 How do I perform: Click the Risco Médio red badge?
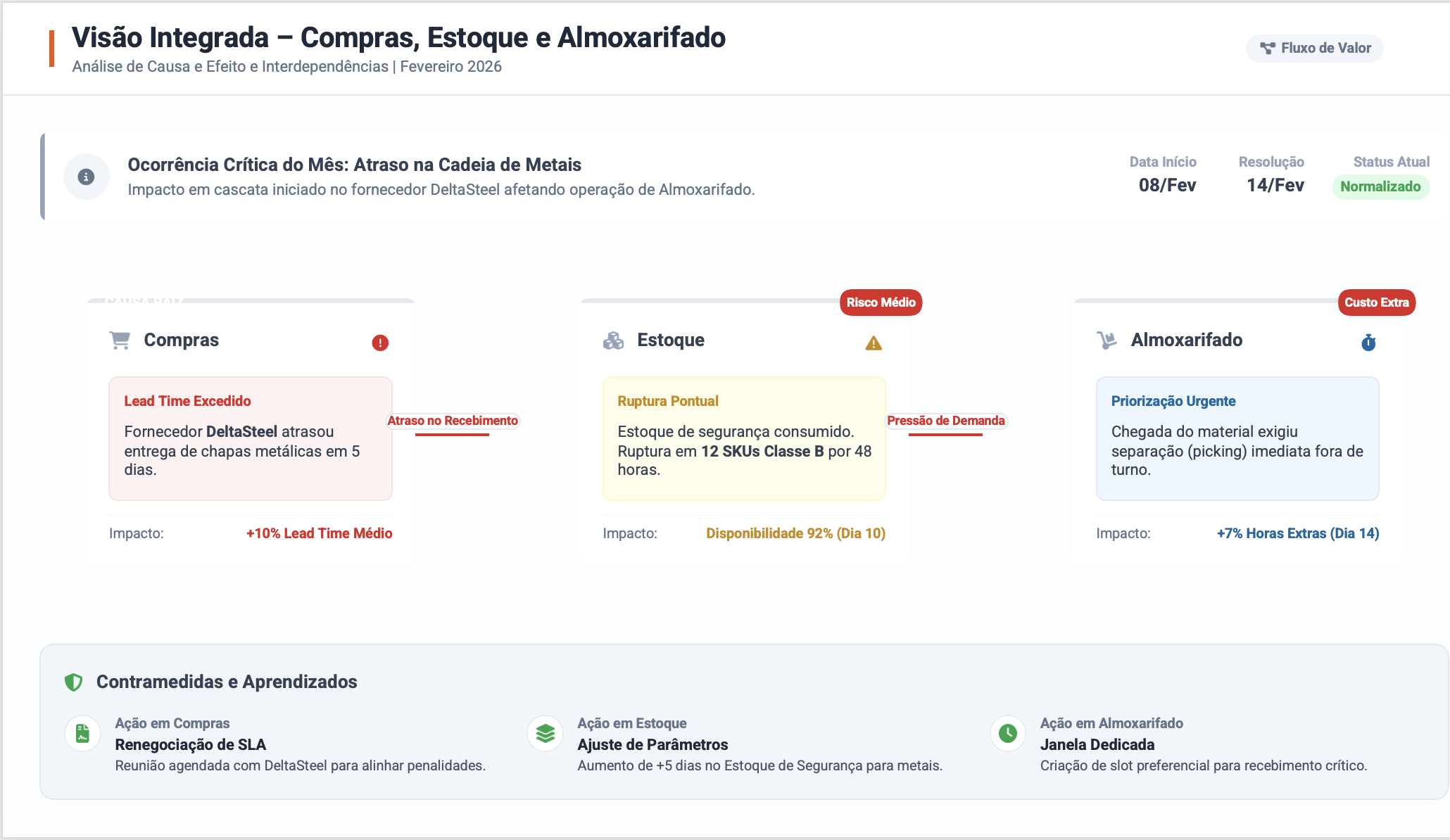click(881, 303)
